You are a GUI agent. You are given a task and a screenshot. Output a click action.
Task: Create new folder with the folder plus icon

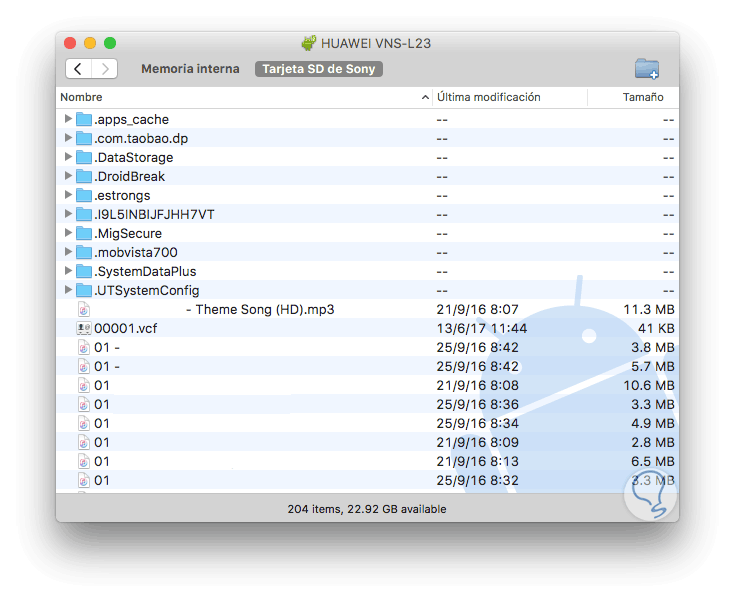[x=647, y=69]
